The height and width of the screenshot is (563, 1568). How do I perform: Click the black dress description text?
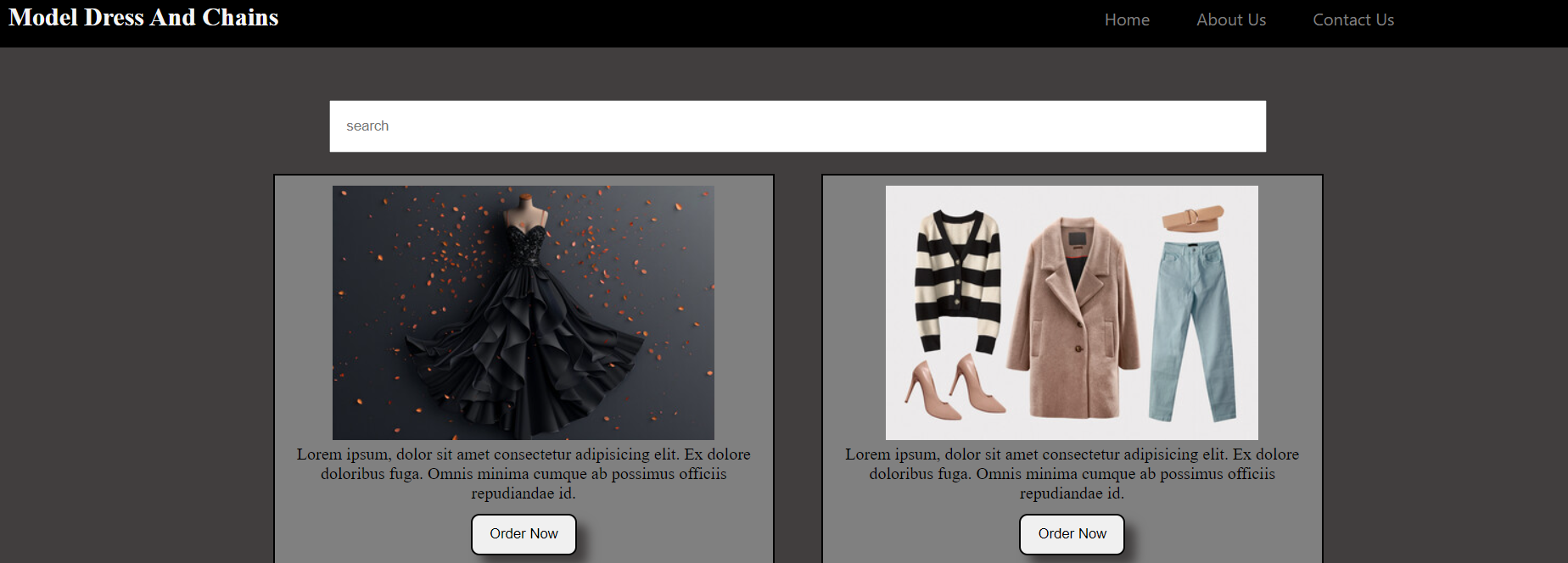tap(523, 474)
